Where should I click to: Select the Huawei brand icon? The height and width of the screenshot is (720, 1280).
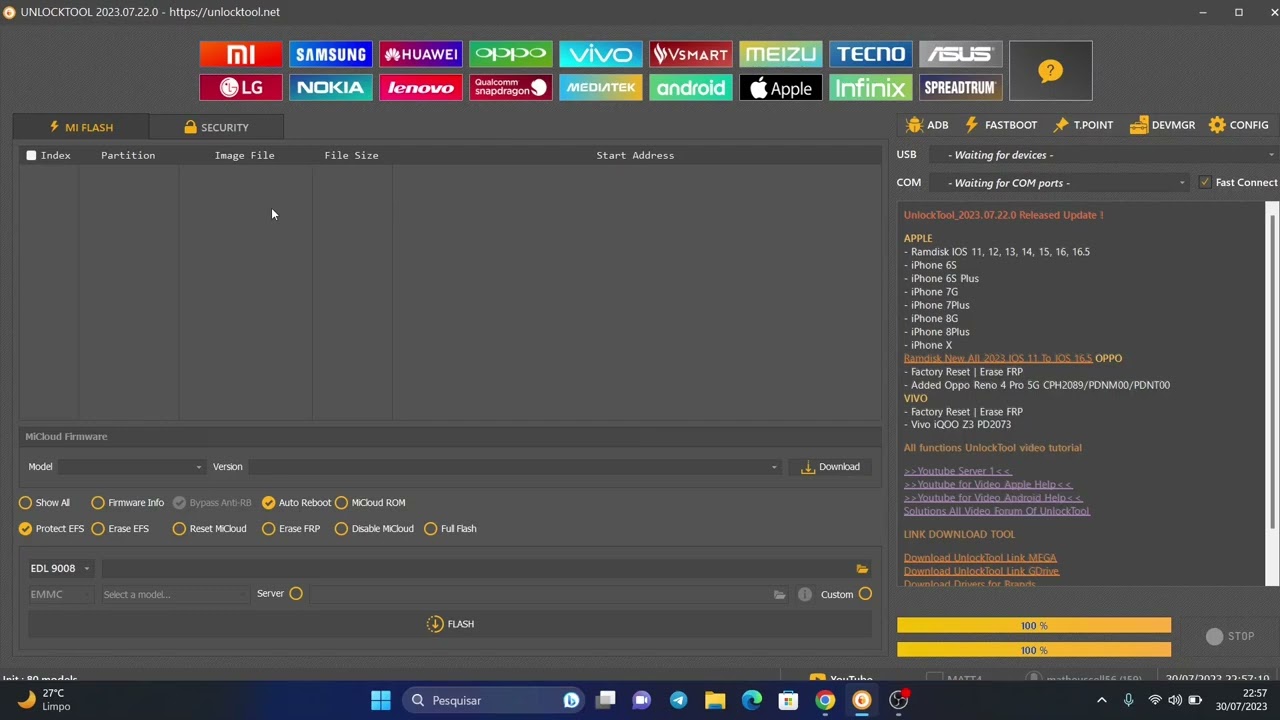point(421,54)
